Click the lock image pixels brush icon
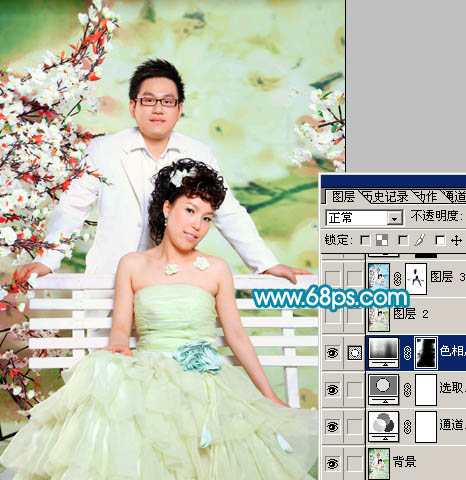Viewport: 466px width, 480px height. 420,240
